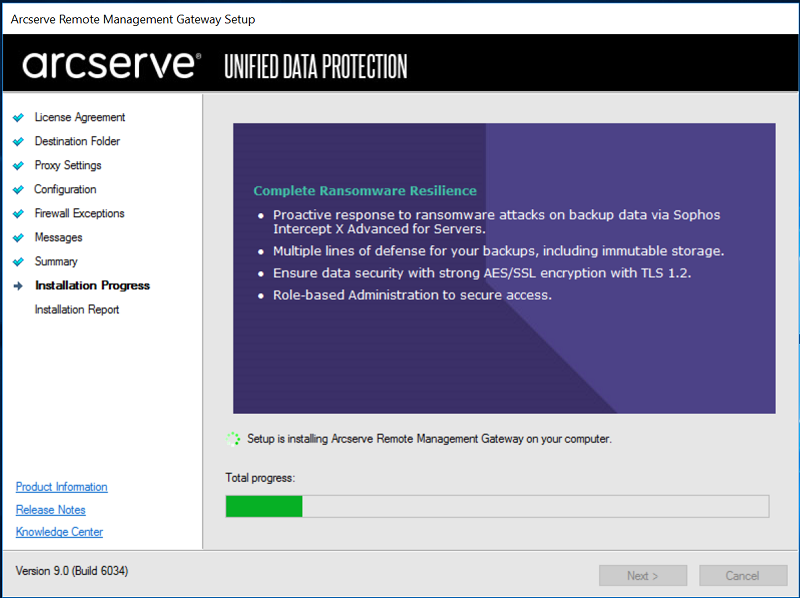Select the Summary step

56,261
